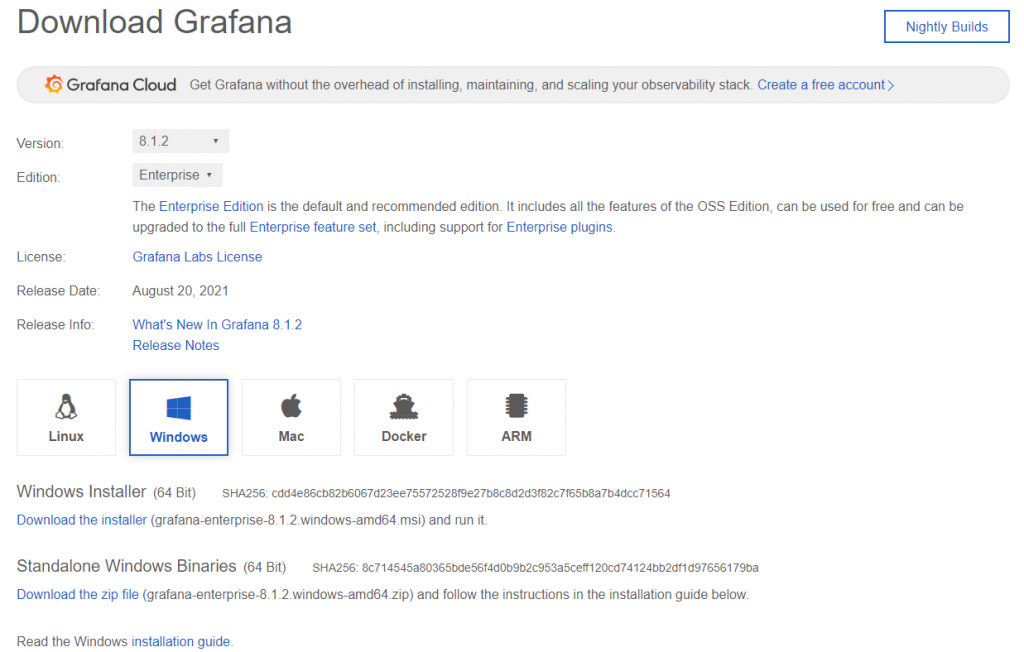The height and width of the screenshot is (652, 1024).
Task: Choose the Mac apple platform tile
Action: pos(291,417)
